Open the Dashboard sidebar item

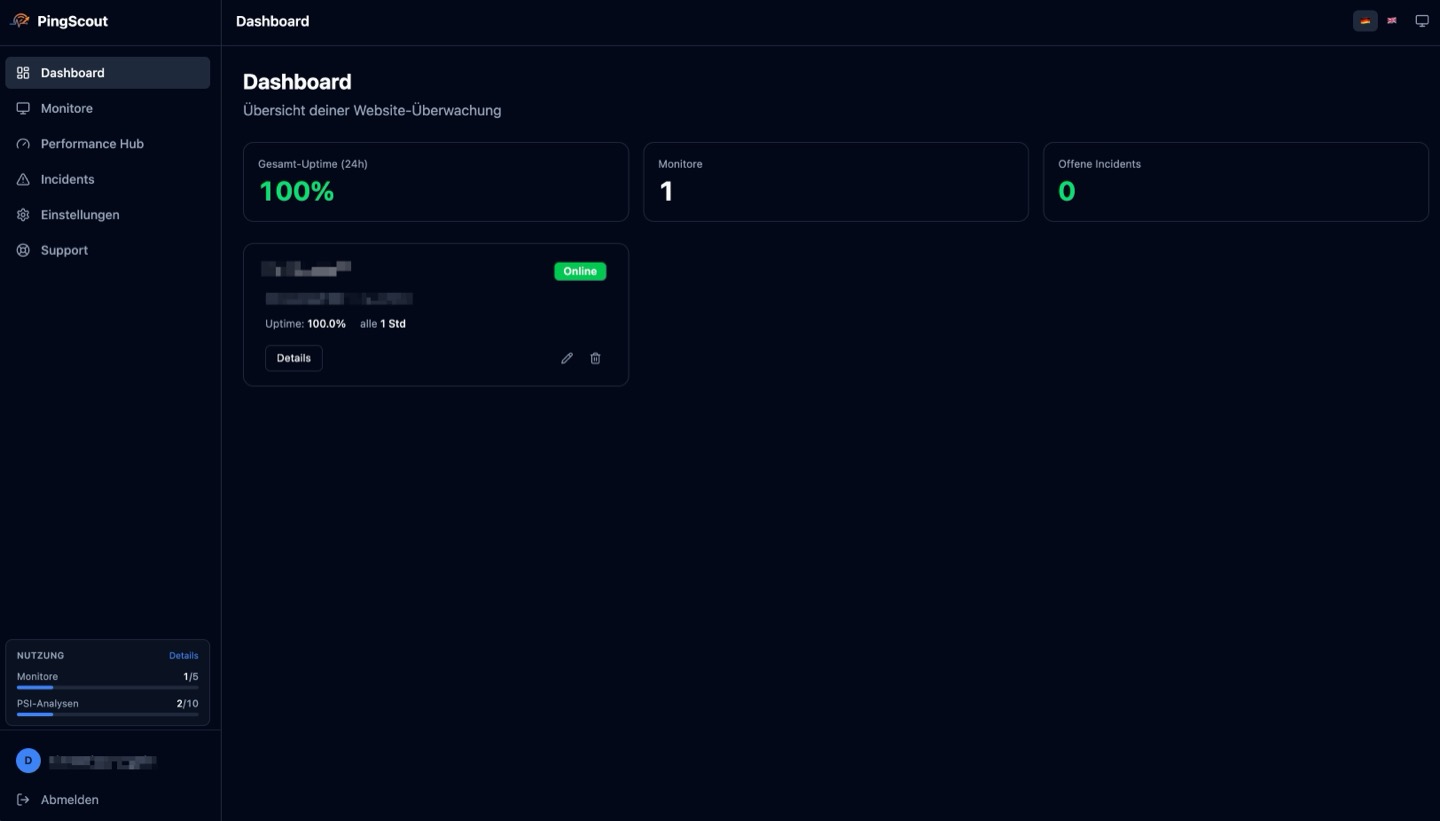coord(108,73)
